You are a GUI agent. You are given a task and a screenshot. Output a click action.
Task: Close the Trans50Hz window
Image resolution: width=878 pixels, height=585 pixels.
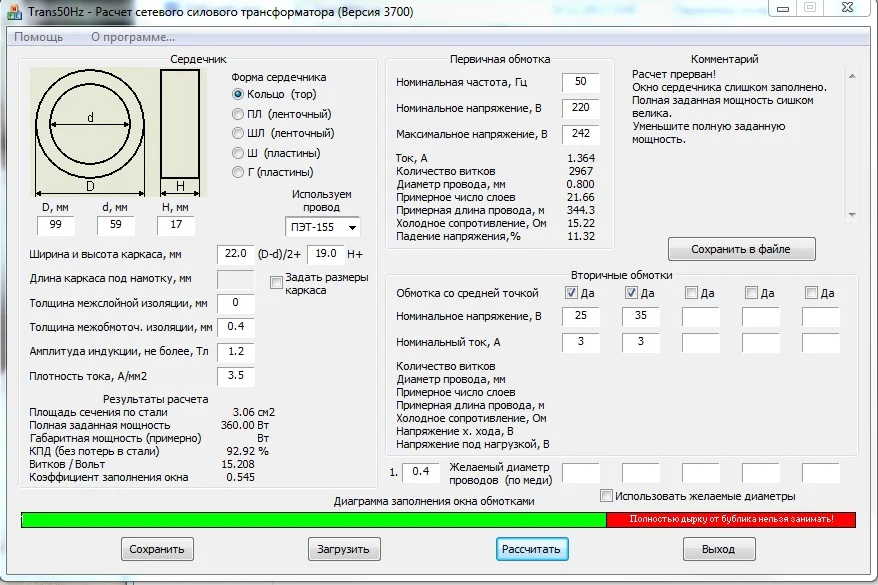847,8
